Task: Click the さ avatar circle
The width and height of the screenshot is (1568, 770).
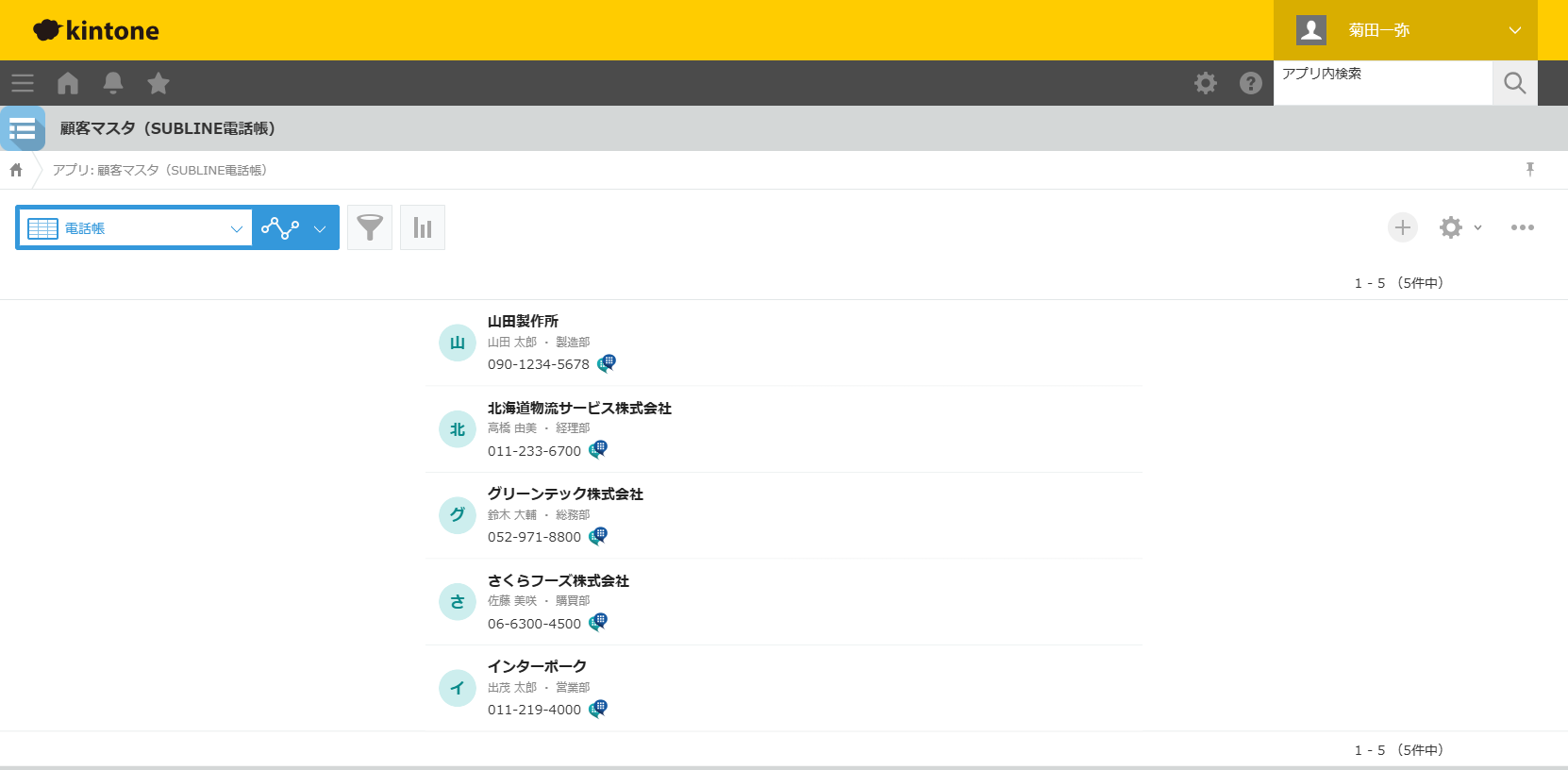Action: click(458, 601)
